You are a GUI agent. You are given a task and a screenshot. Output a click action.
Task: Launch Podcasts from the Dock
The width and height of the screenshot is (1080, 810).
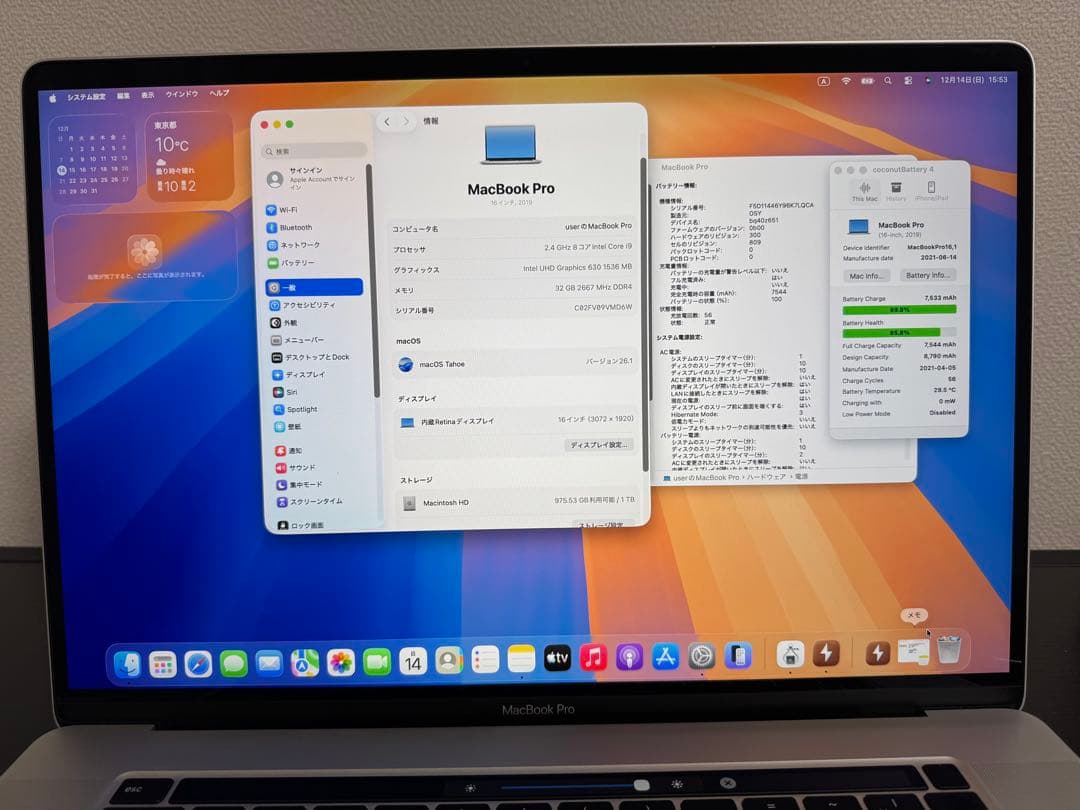point(628,658)
